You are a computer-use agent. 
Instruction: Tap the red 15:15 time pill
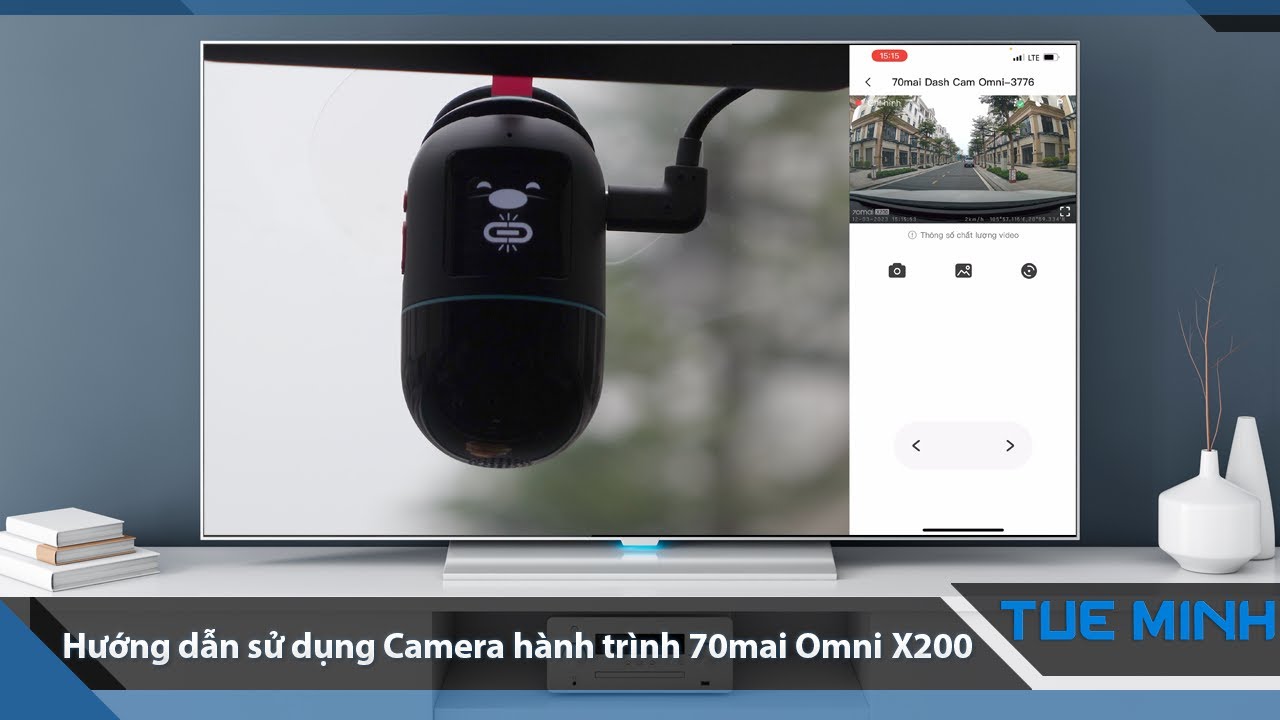tap(889, 56)
